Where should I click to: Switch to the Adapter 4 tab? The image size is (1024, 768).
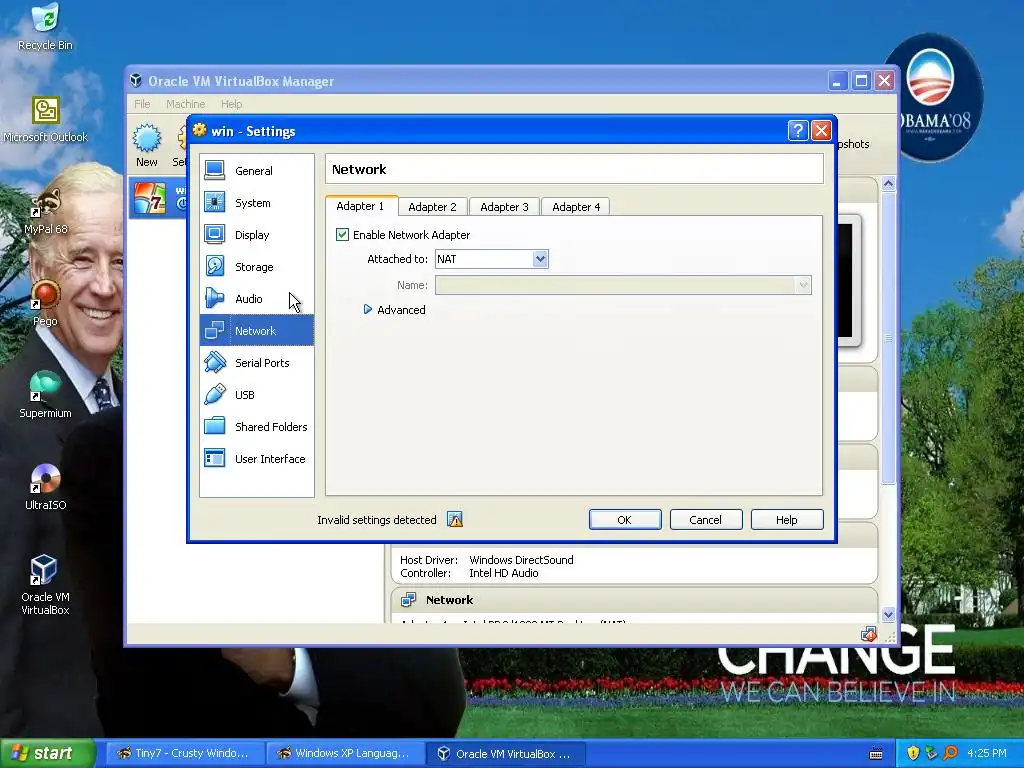[576, 206]
